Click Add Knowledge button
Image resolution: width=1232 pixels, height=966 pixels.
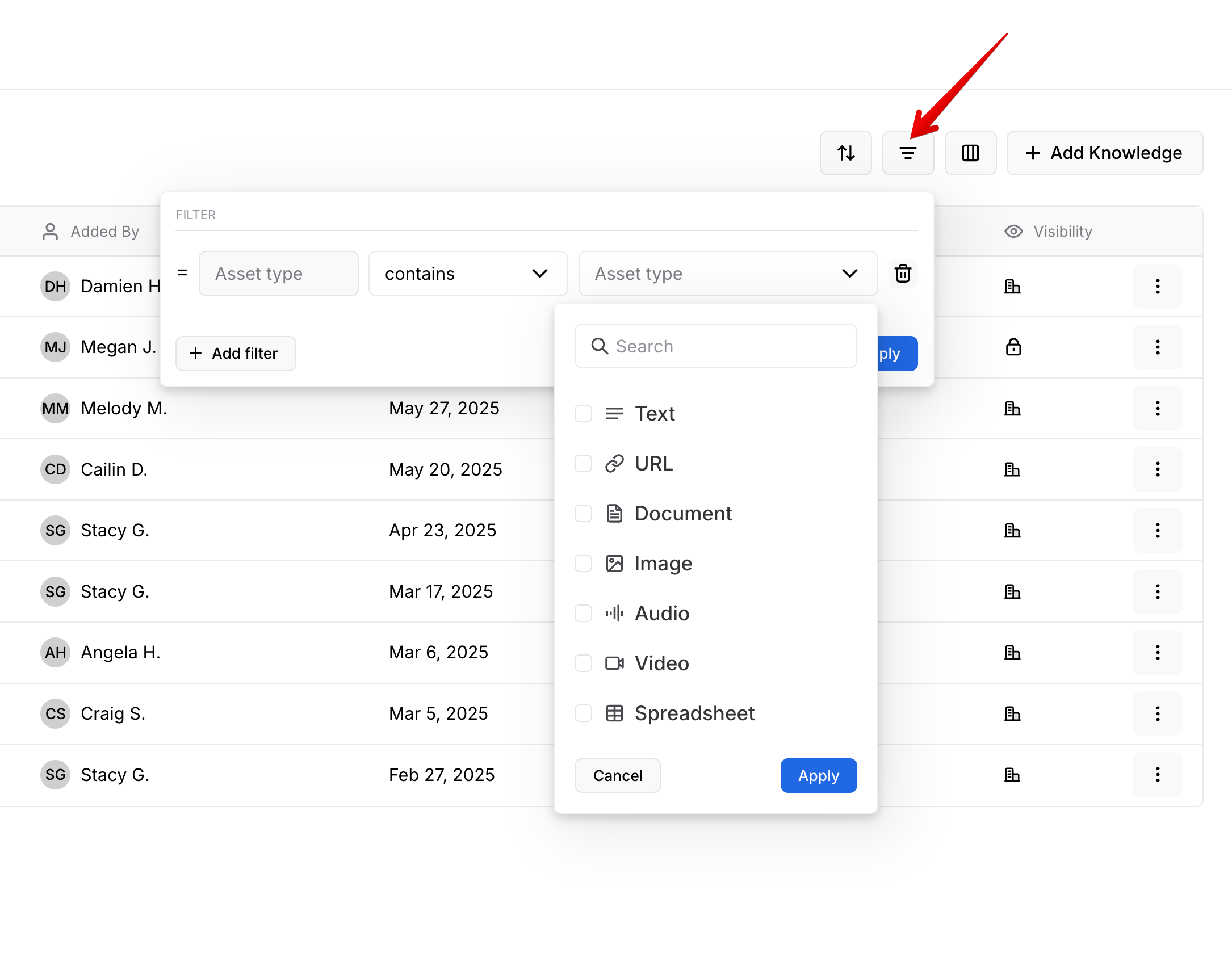pyautogui.click(x=1104, y=153)
